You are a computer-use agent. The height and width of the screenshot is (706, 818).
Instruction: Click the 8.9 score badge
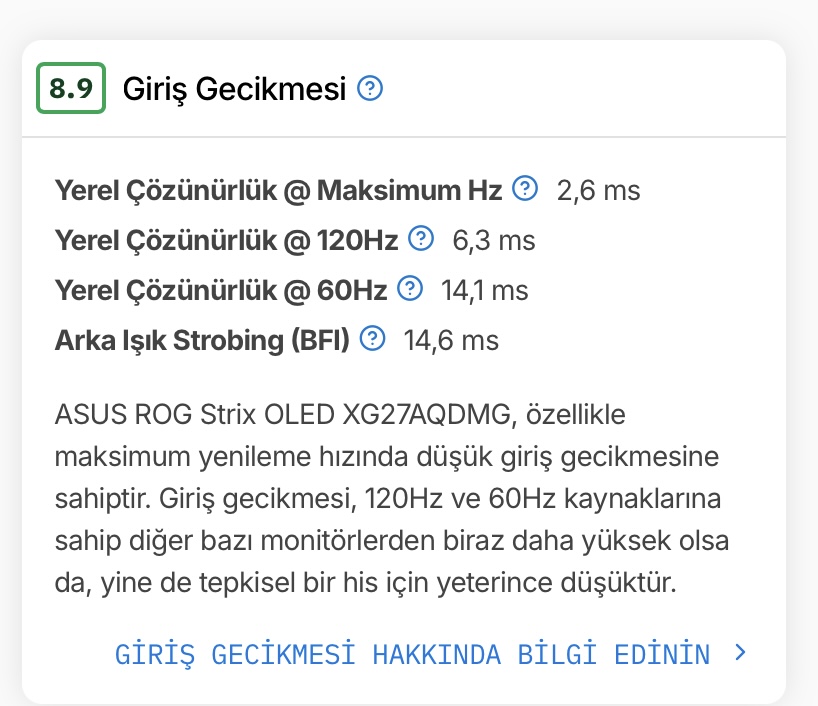click(71, 89)
